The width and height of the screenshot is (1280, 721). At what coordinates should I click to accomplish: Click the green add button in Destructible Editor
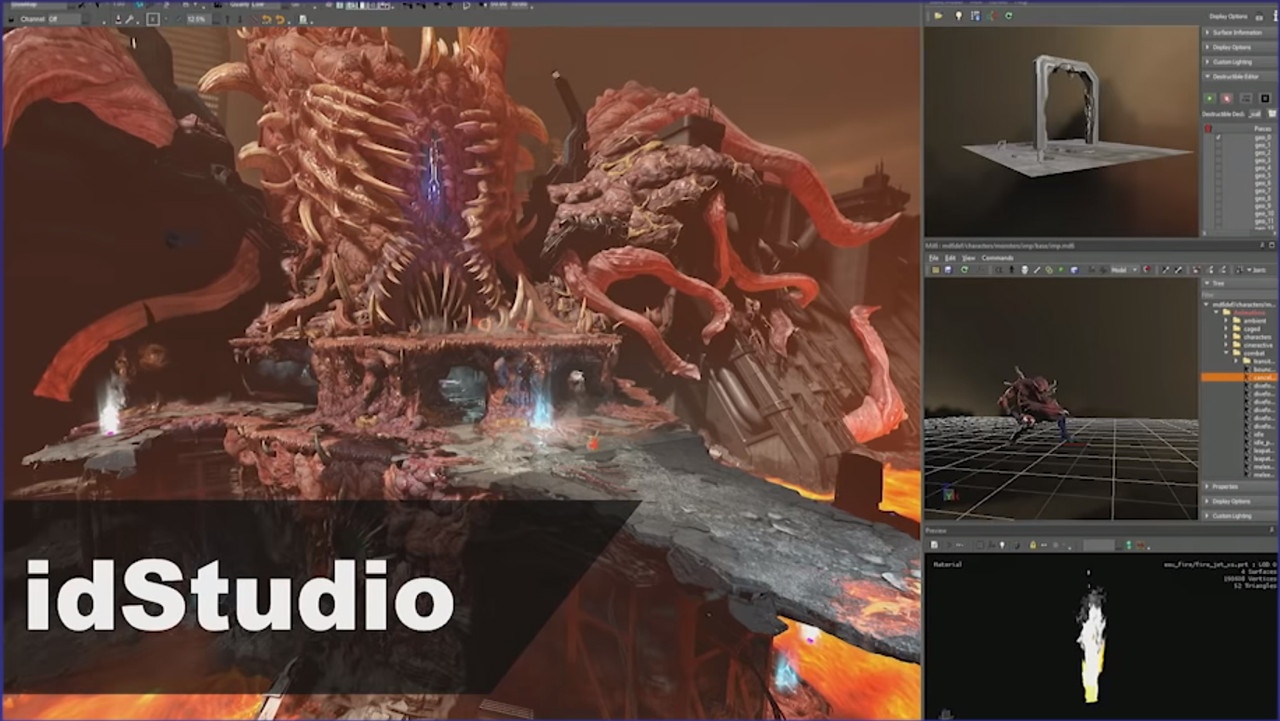1209,98
